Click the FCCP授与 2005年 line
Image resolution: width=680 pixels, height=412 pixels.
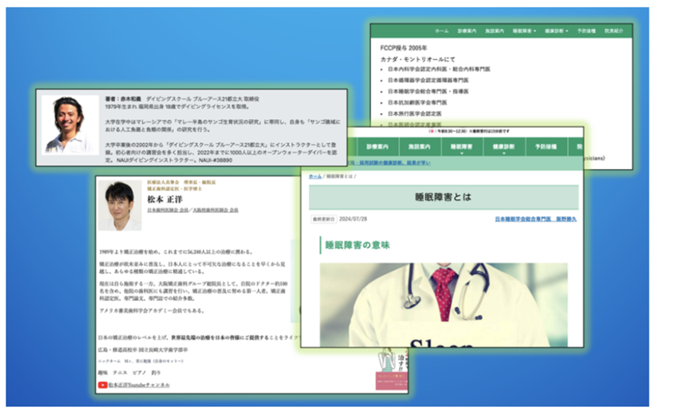(403, 48)
